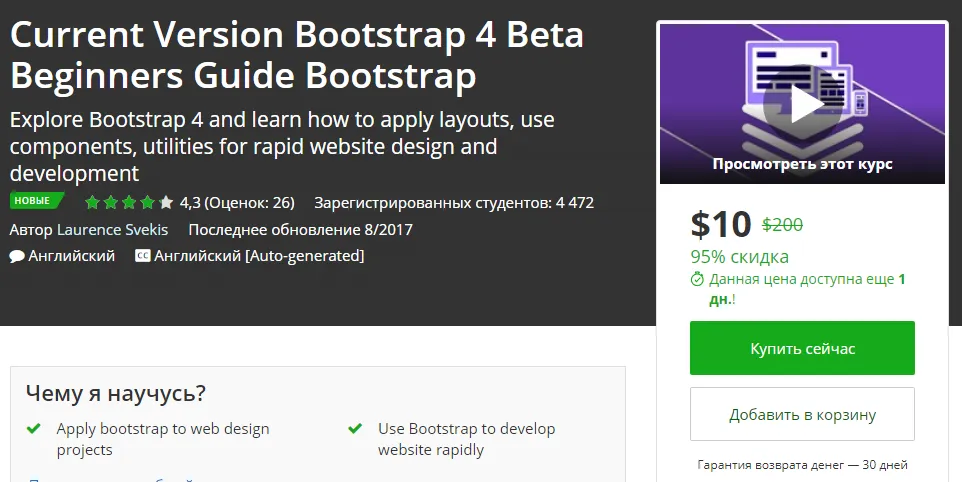Click 'Просмотреть этот курс' preview caption

(x=802, y=164)
